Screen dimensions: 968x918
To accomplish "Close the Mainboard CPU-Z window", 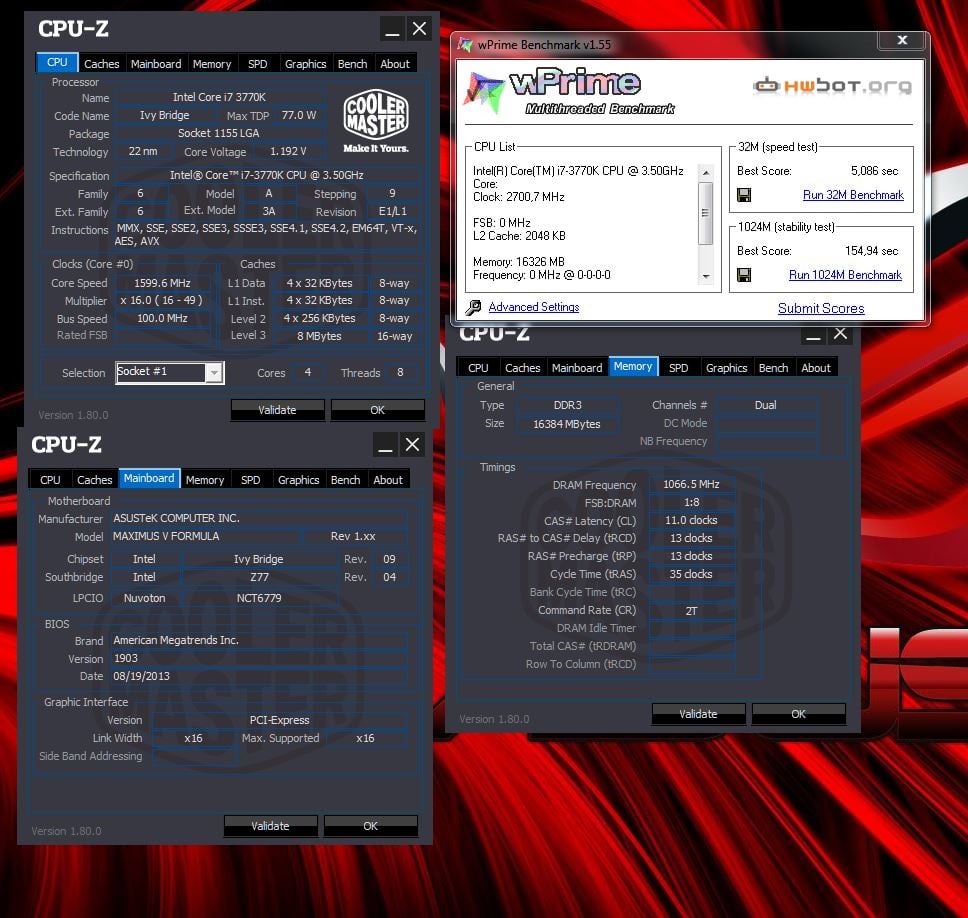I will click(412, 444).
